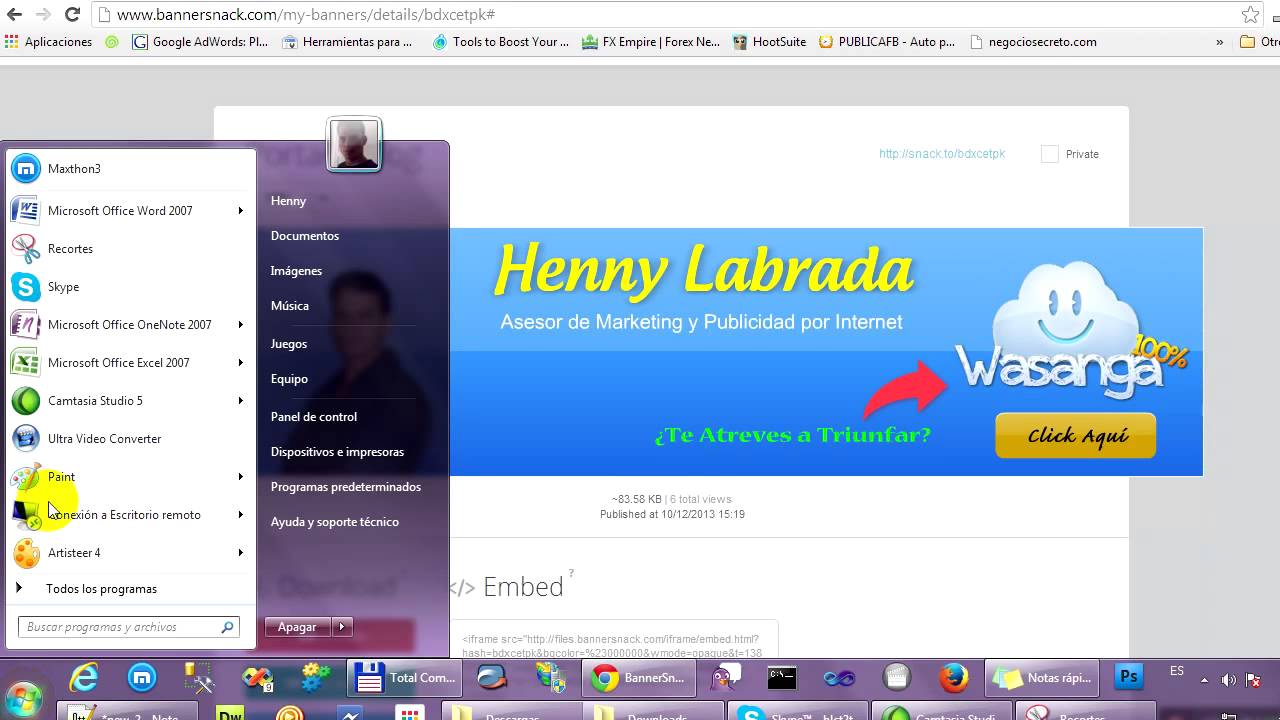Screen dimensions: 1280x720
Task: Open the Notas rápidas taskbar button
Action: click(x=1042, y=678)
